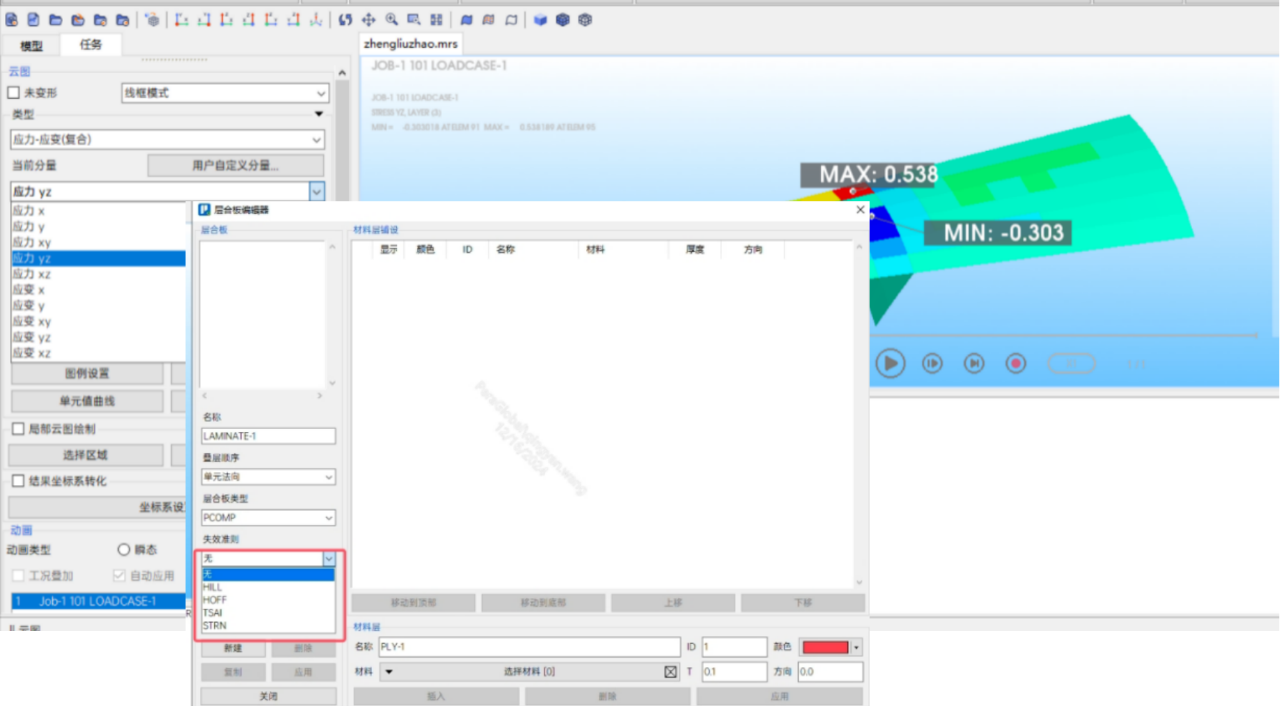Enable the 局部云图绘制 checkbox
The width and height of the screenshot is (1280, 706).
click(x=18, y=429)
